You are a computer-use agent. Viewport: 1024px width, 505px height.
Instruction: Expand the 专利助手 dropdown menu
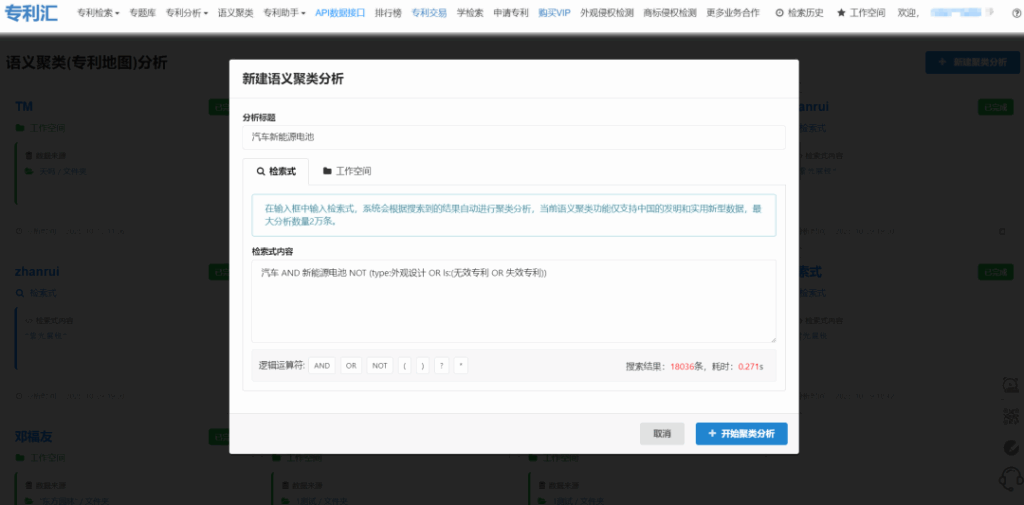coord(285,13)
